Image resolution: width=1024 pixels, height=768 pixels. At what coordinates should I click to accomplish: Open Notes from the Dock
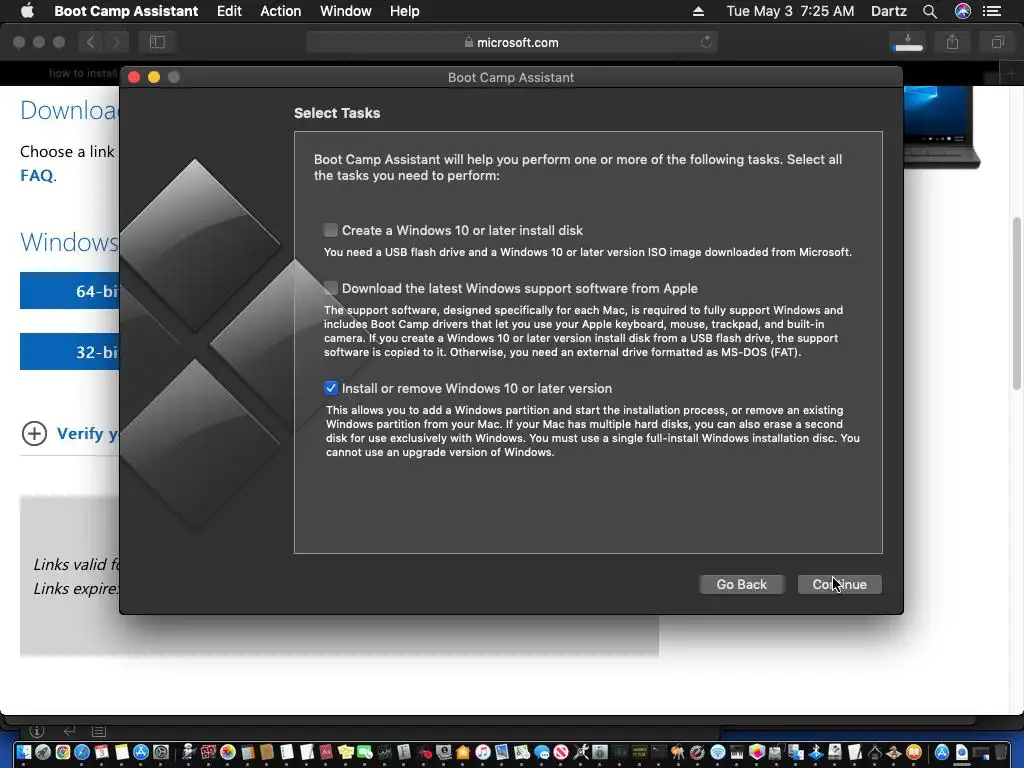[122, 752]
